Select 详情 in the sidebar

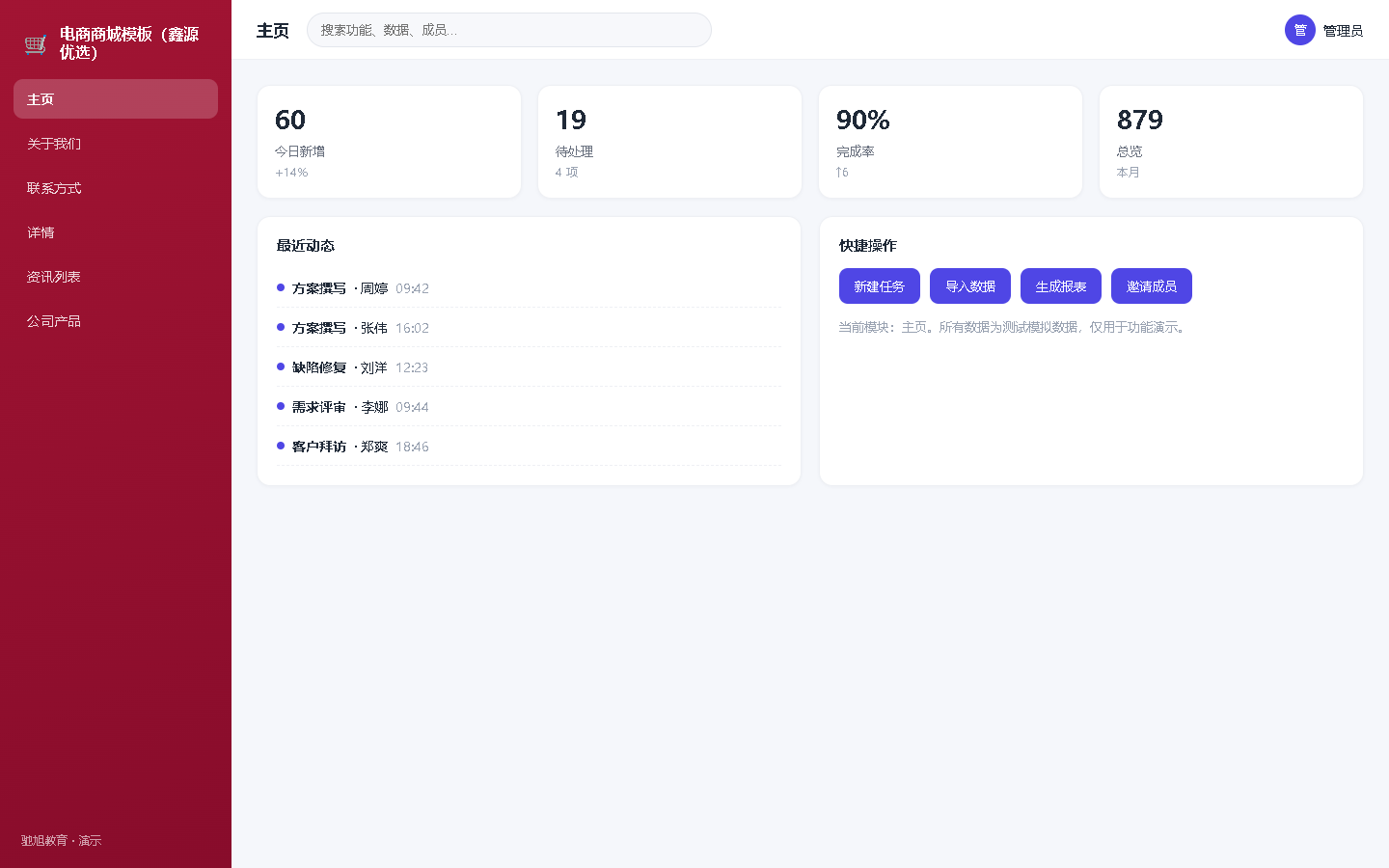(x=116, y=232)
